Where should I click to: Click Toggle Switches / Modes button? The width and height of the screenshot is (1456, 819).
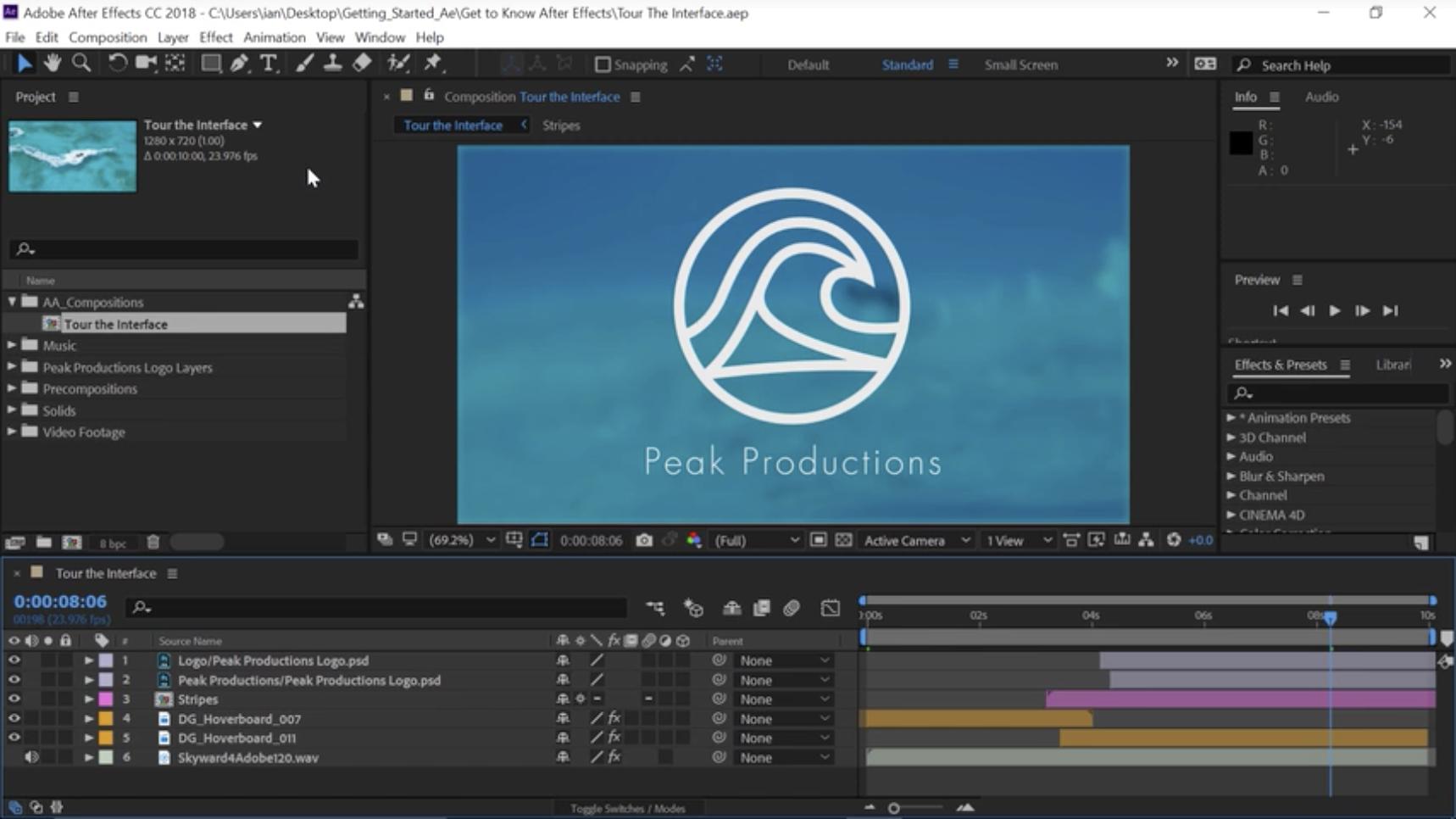tap(627, 808)
